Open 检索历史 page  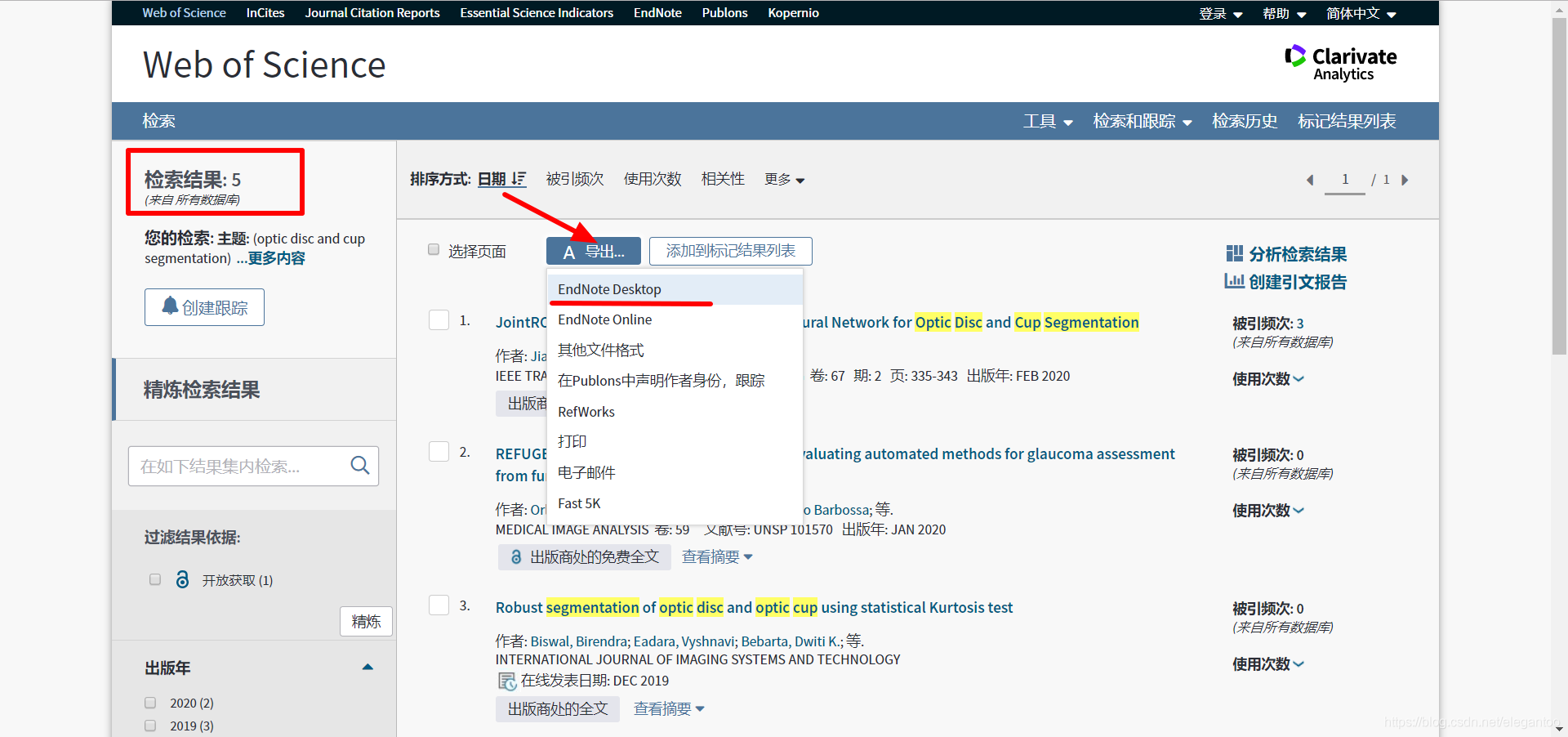[x=1245, y=121]
